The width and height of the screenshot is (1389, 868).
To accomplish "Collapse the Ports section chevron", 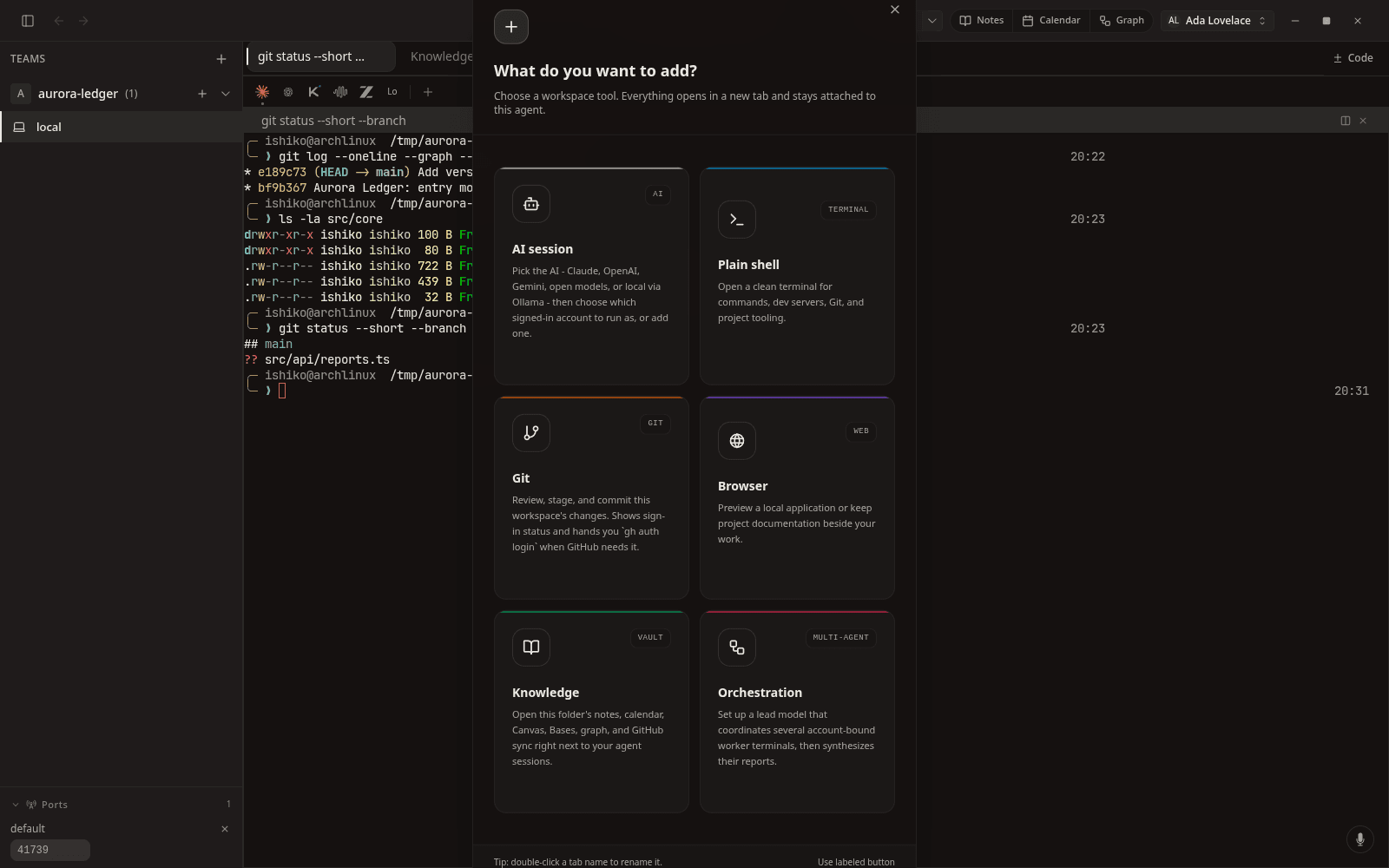I will [16, 805].
